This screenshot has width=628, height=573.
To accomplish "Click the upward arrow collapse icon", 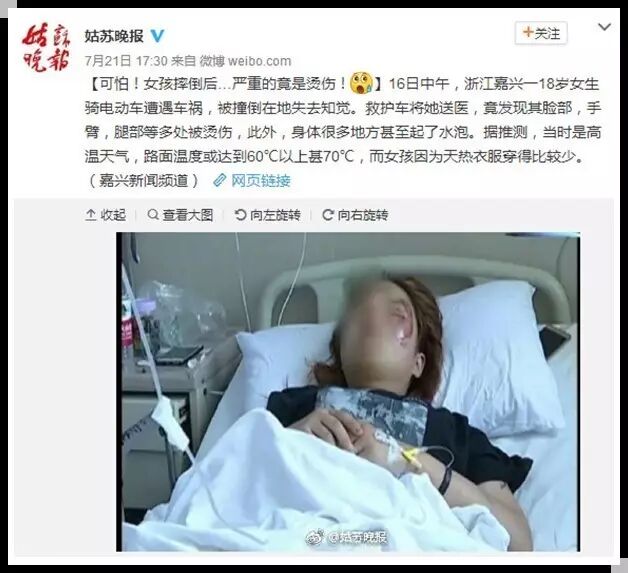I will tap(91, 215).
